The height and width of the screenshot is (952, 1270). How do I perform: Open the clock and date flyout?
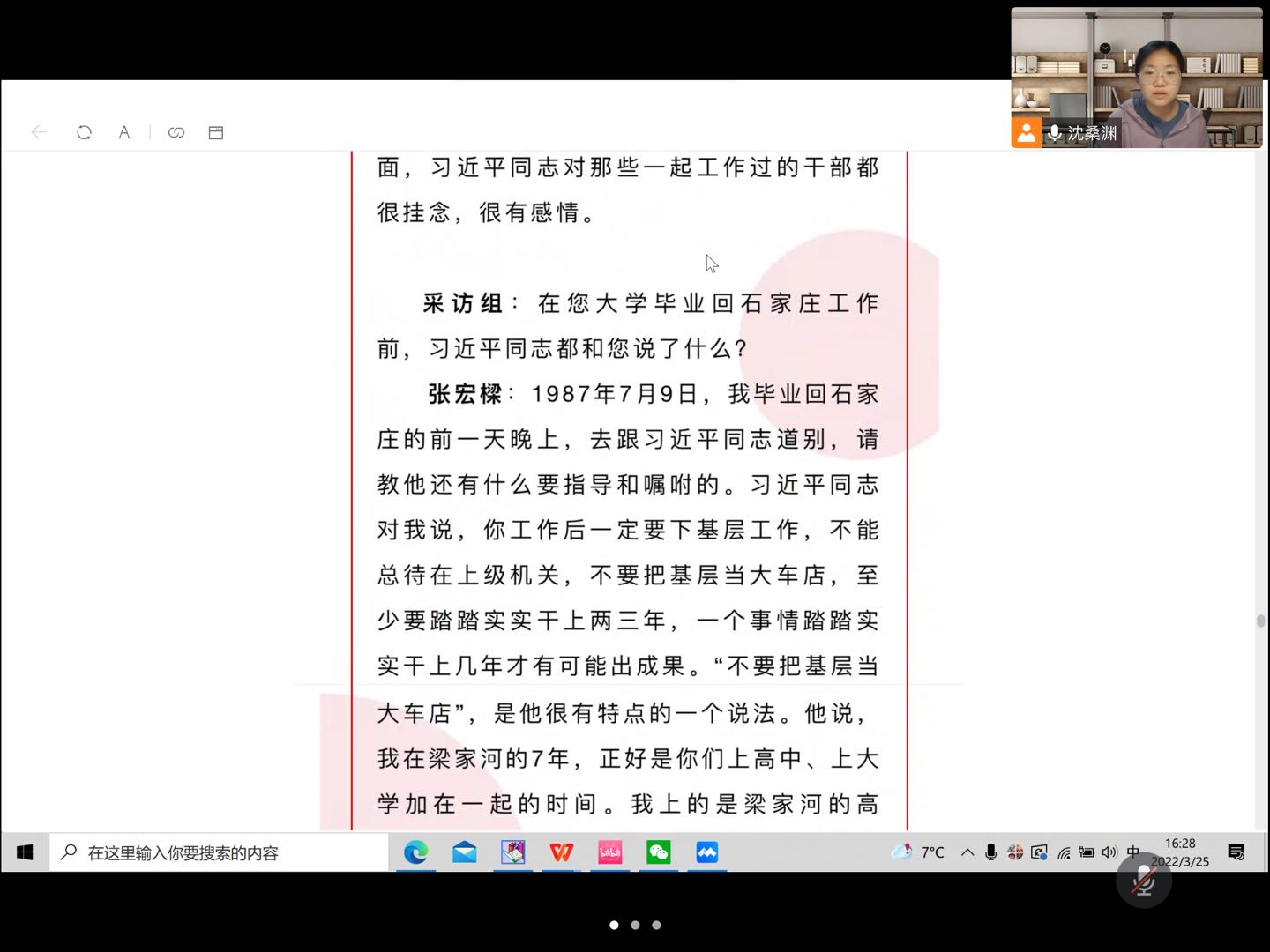point(1180,852)
